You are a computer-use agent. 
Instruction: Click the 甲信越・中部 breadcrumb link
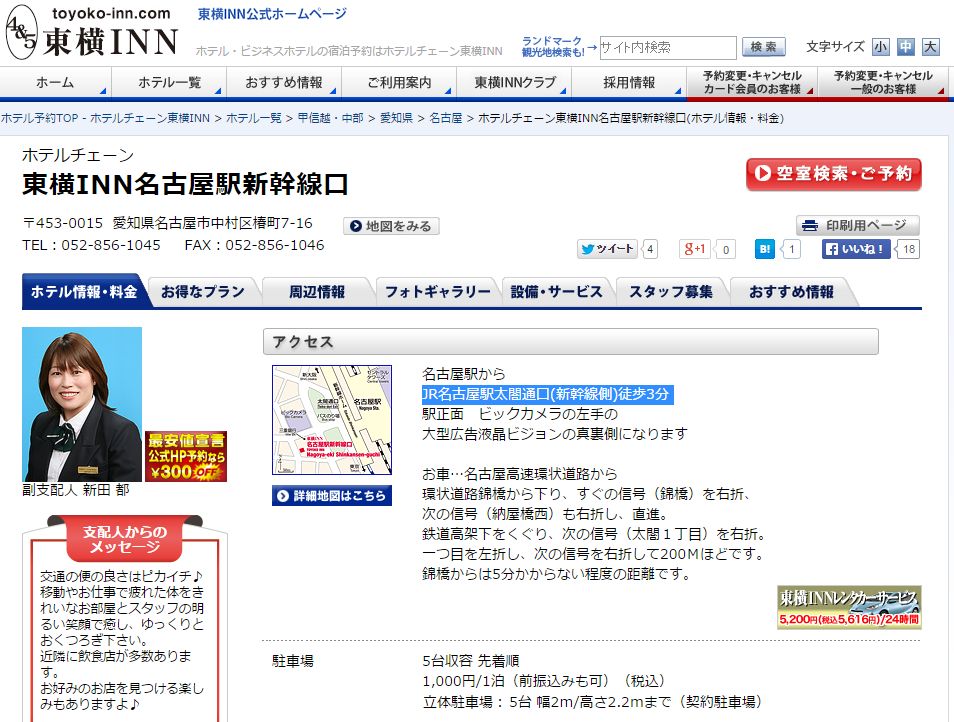pyautogui.click(x=330, y=118)
